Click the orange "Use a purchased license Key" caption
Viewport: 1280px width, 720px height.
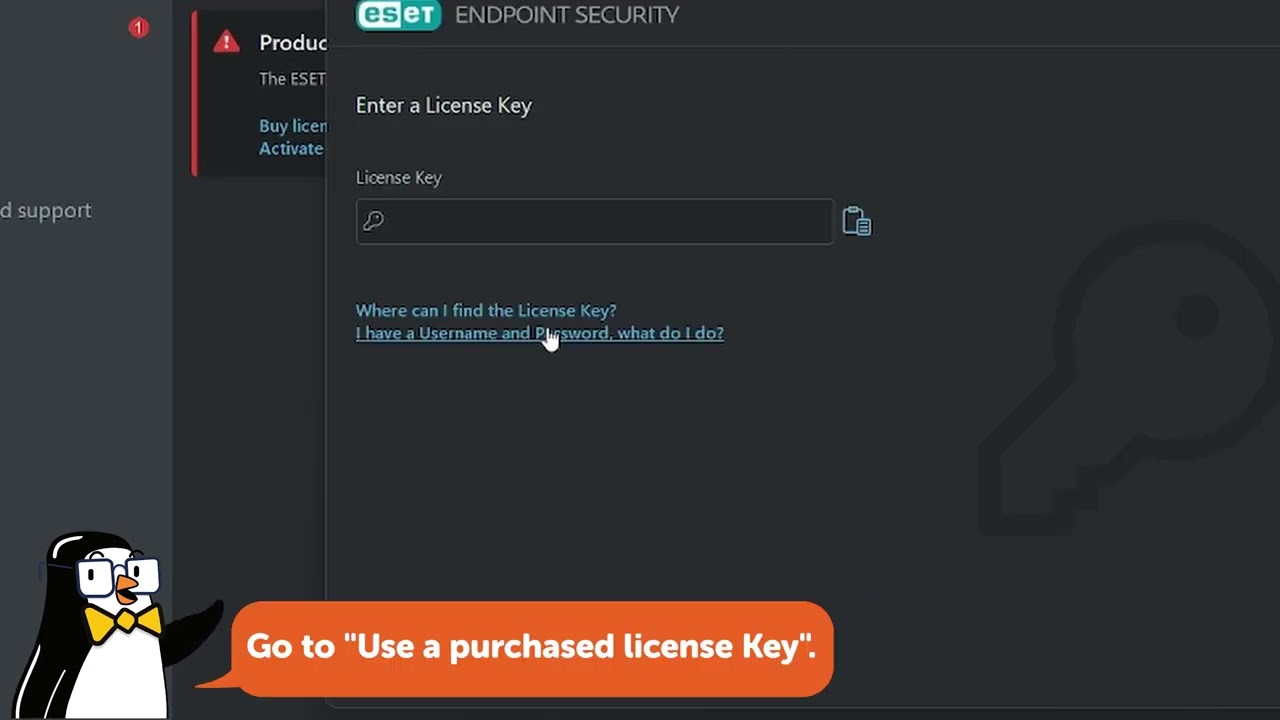click(531, 647)
